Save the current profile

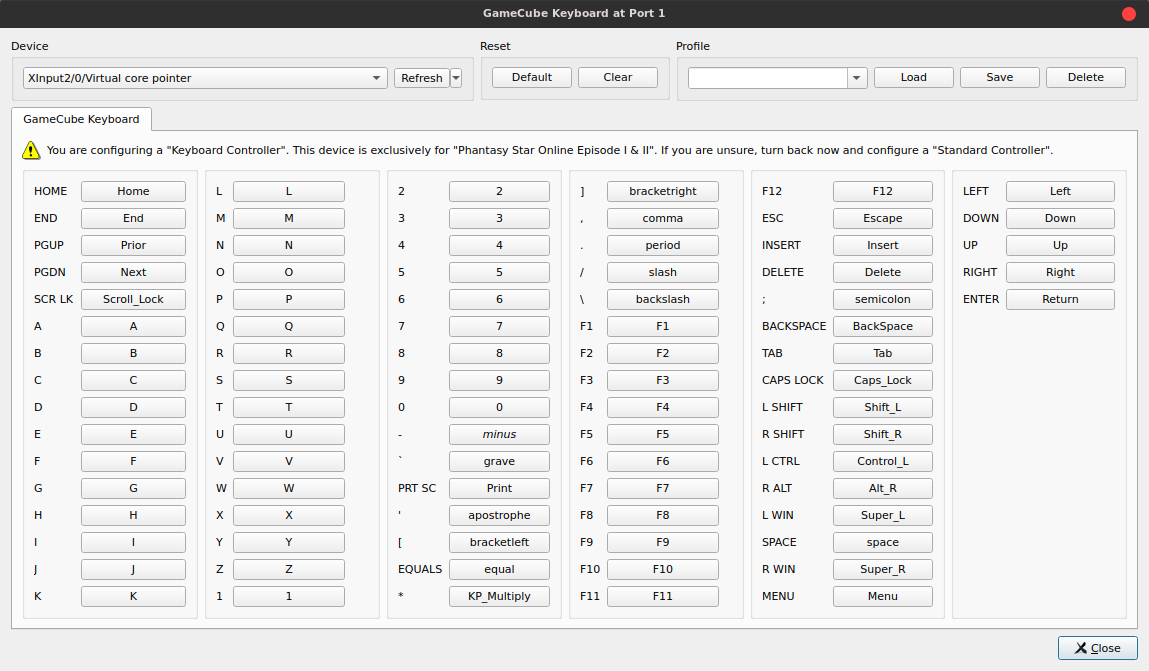[x=1000, y=77]
